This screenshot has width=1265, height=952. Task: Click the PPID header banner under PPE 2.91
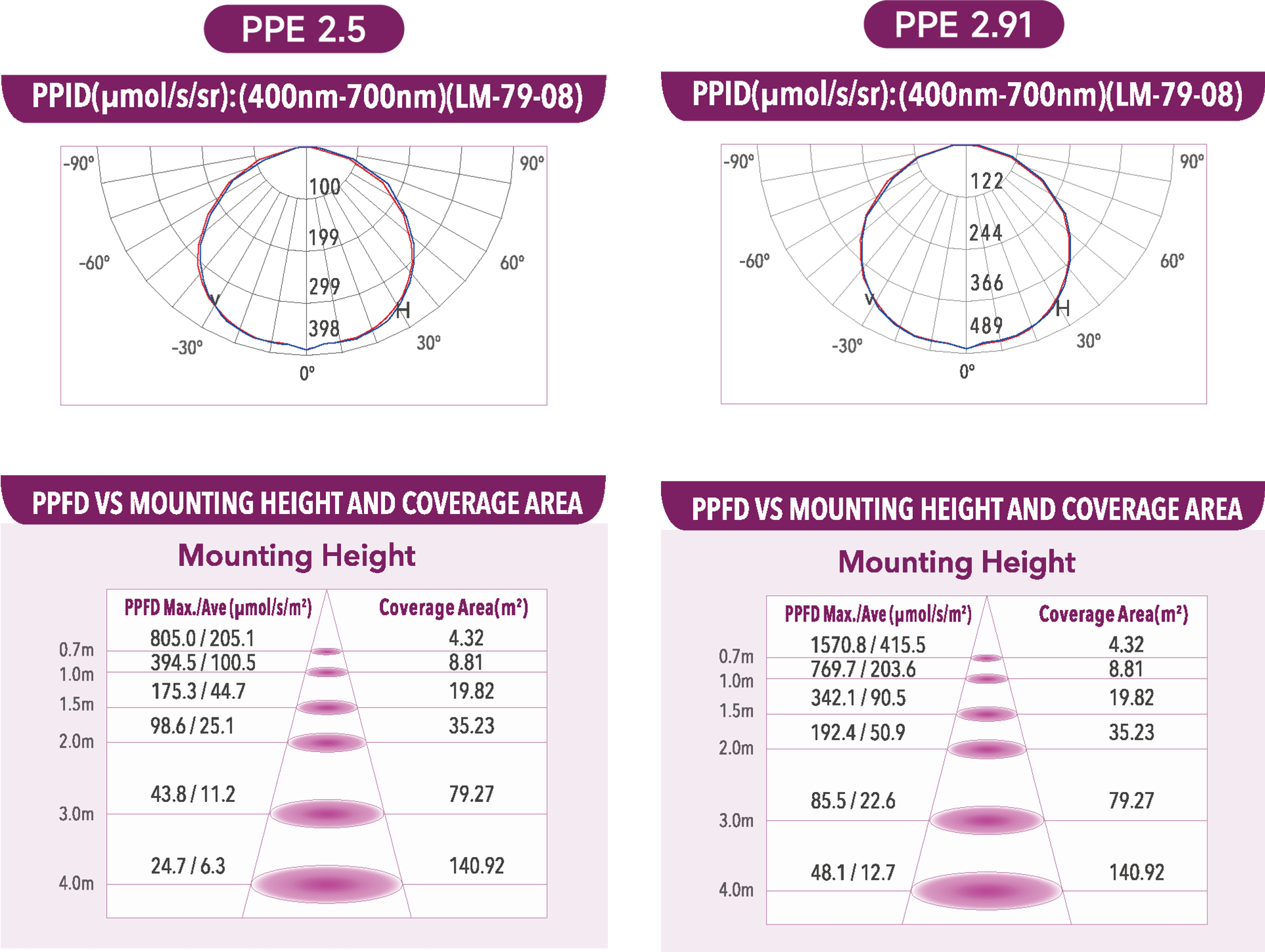pyautogui.click(x=963, y=96)
